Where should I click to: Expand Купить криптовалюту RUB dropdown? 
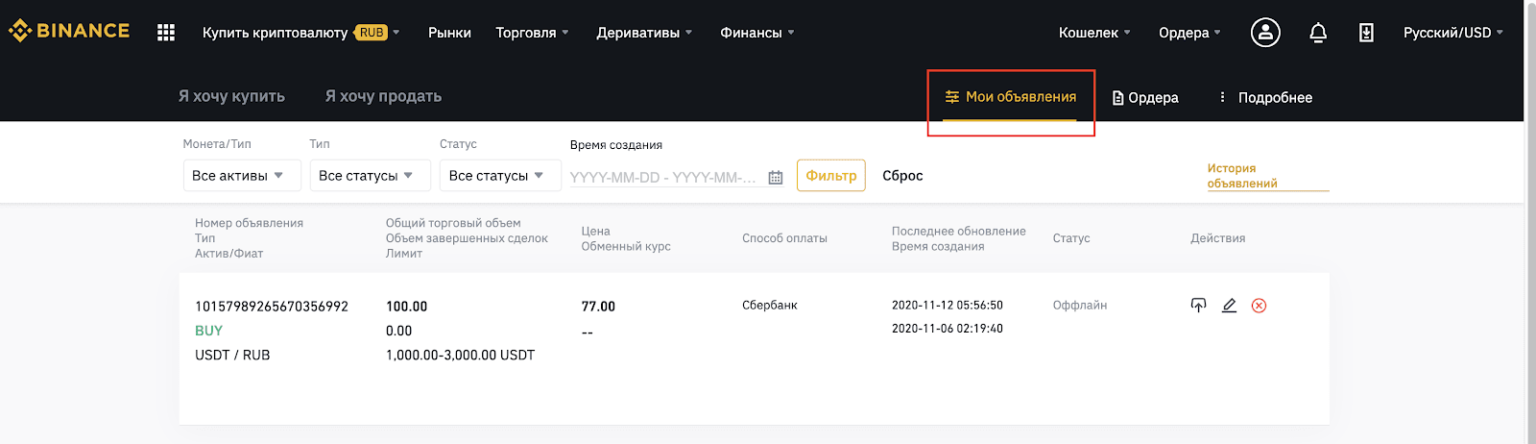(301, 32)
